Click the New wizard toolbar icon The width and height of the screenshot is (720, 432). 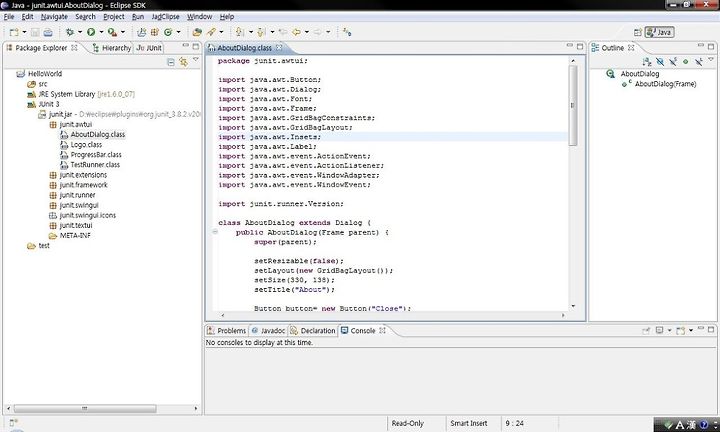14,32
